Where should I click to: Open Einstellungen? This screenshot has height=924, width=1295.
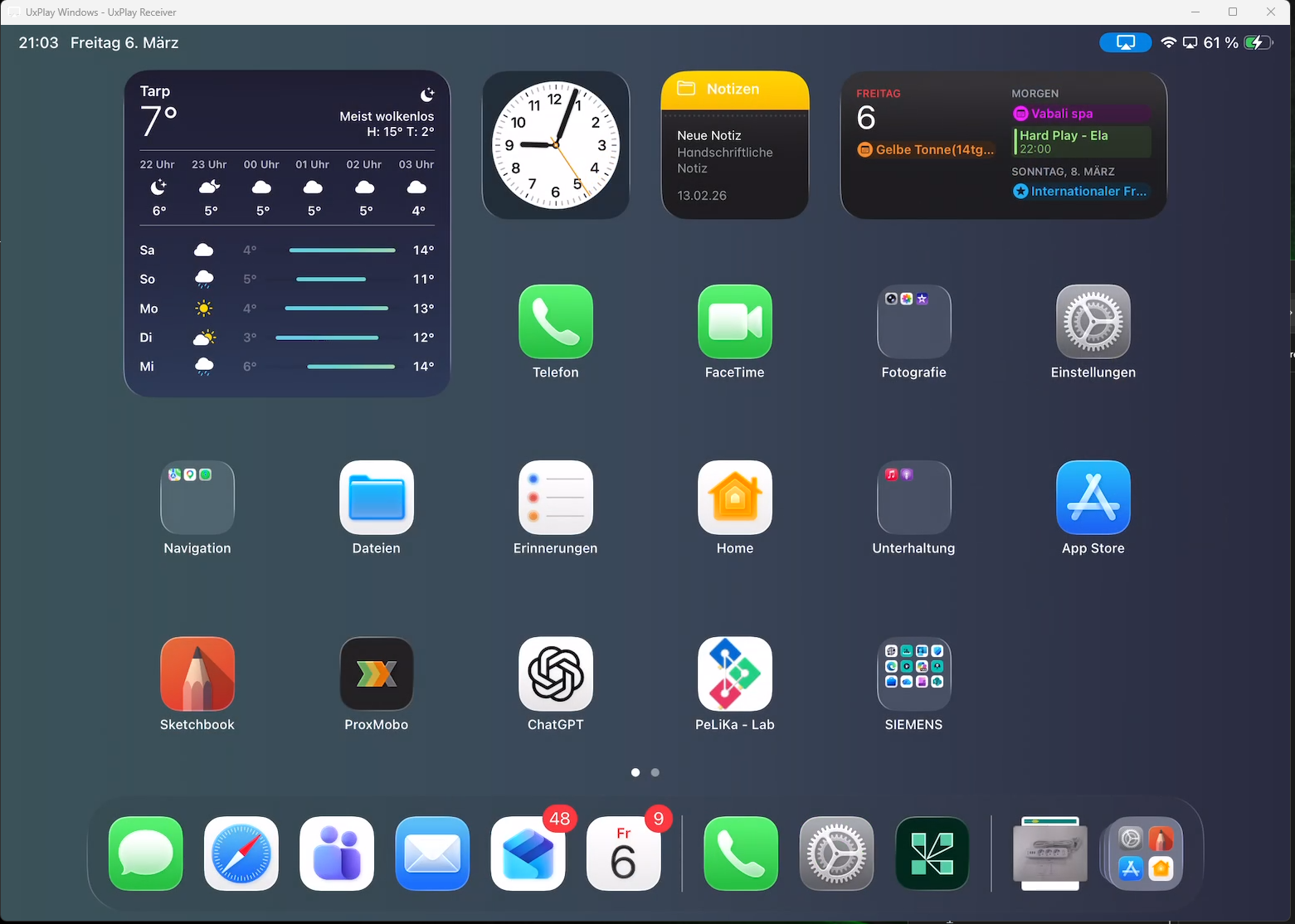pos(1093,322)
